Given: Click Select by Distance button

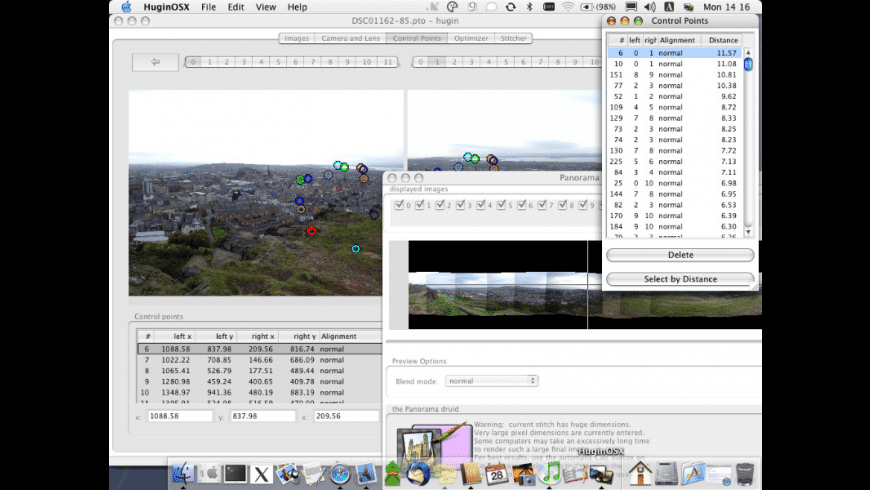Looking at the screenshot, I should point(680,279).
